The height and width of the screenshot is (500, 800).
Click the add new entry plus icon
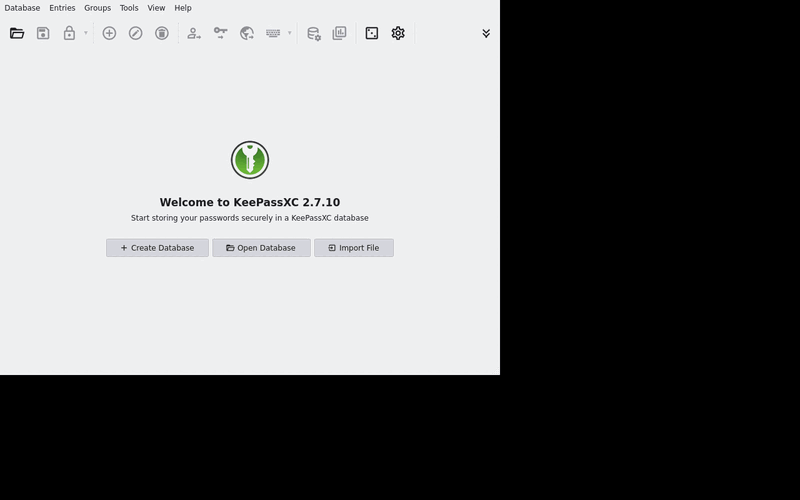(x=109, y=33)
